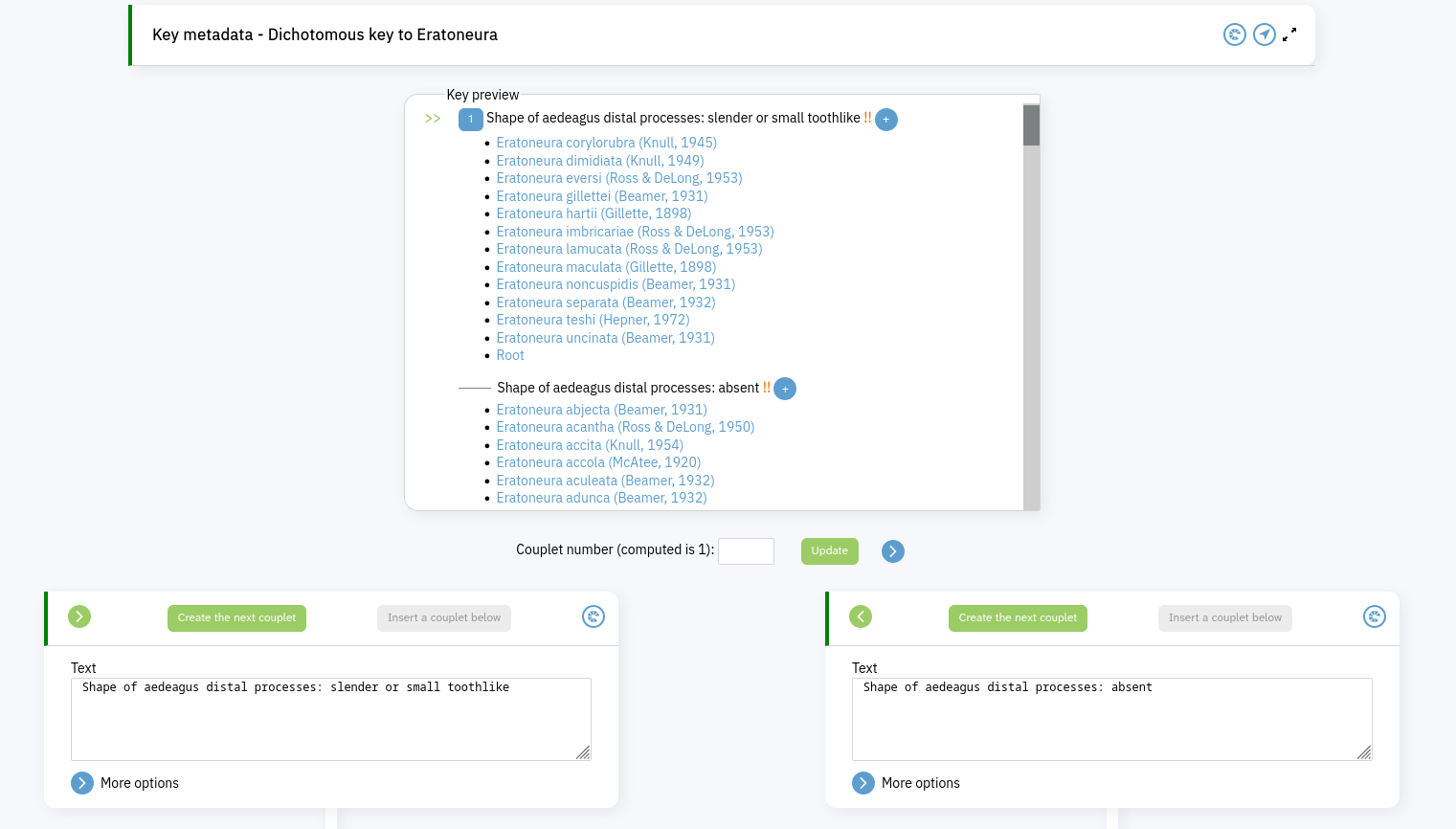
Task: Click green right-arrow in left couplet panel
Action: [79, 616]
